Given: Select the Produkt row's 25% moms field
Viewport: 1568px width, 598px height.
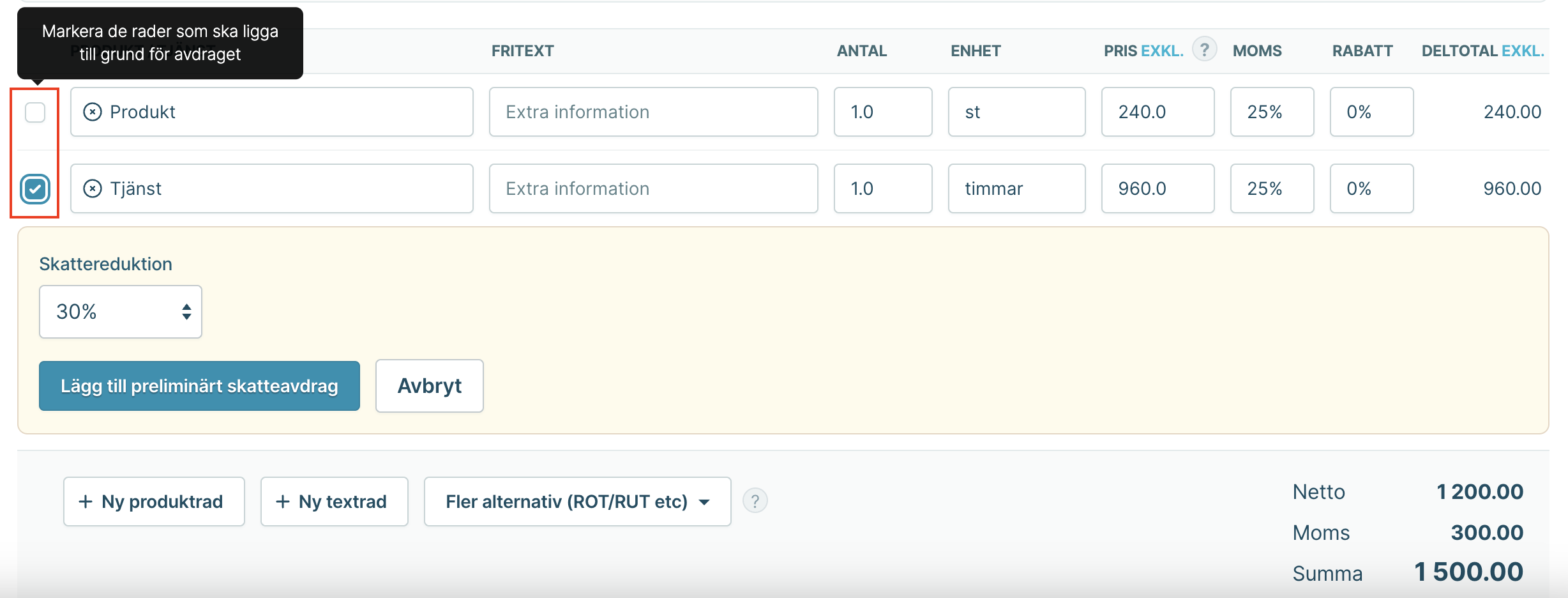Looking at the screenshot, I should point(1272,112).
